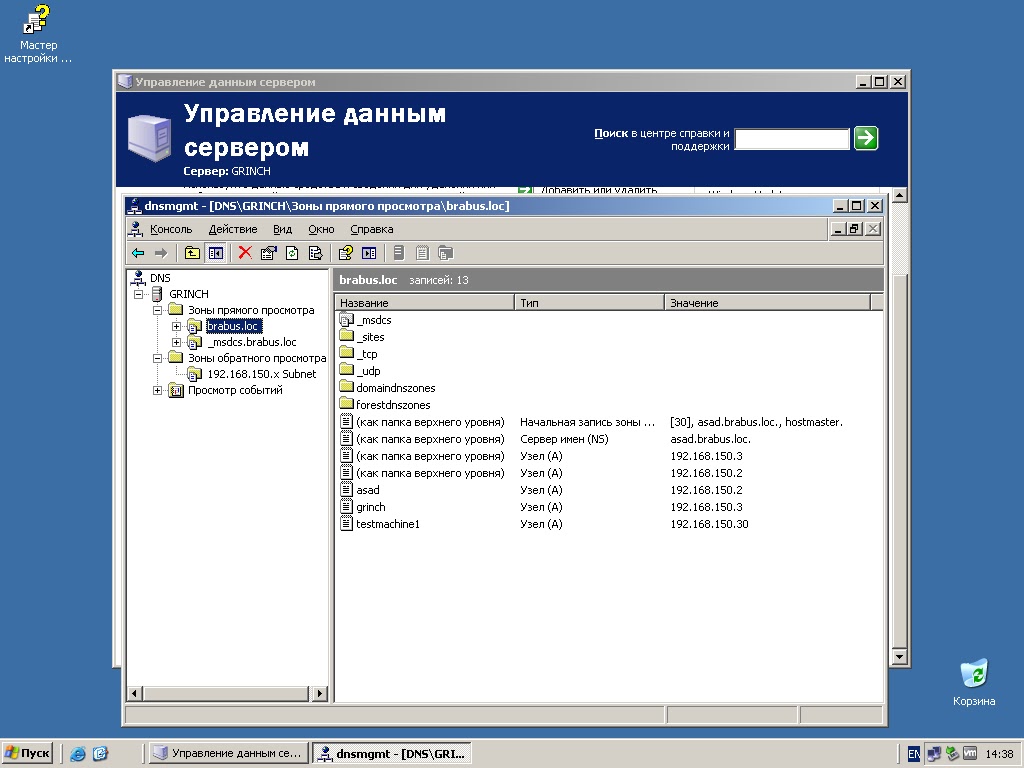Go up one level with folder-up icon

(192, 253)
